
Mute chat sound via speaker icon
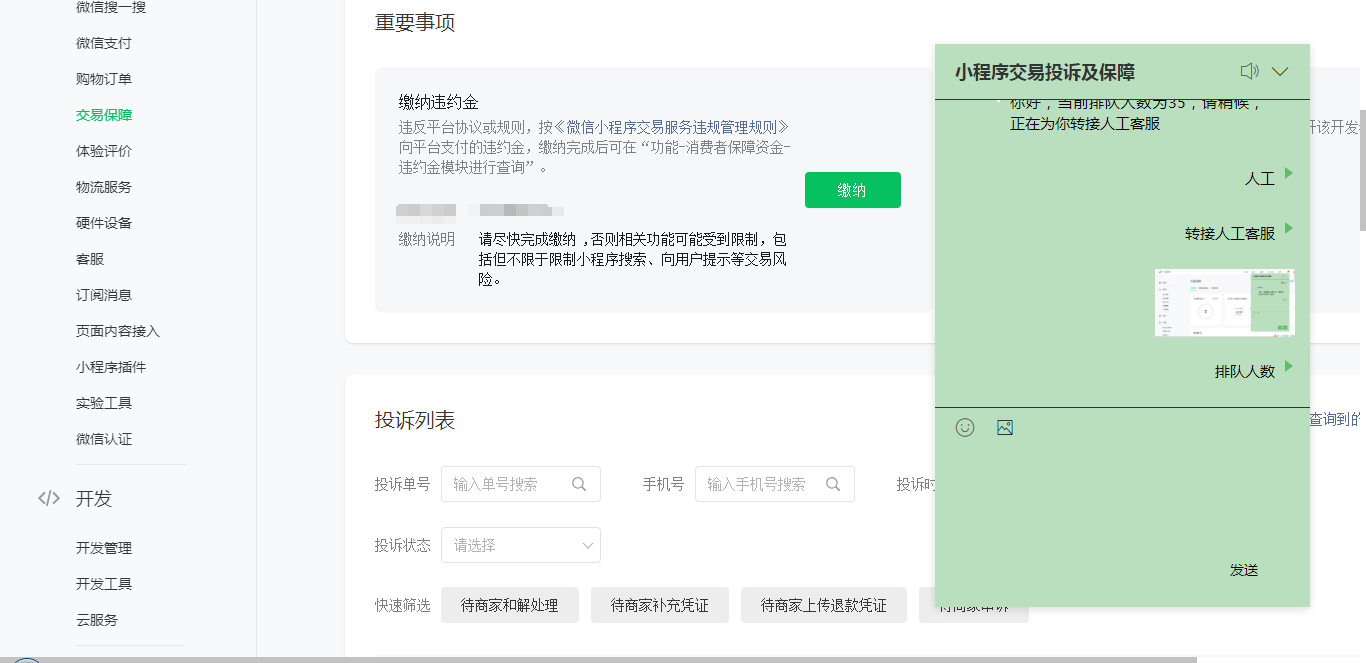1249,71
